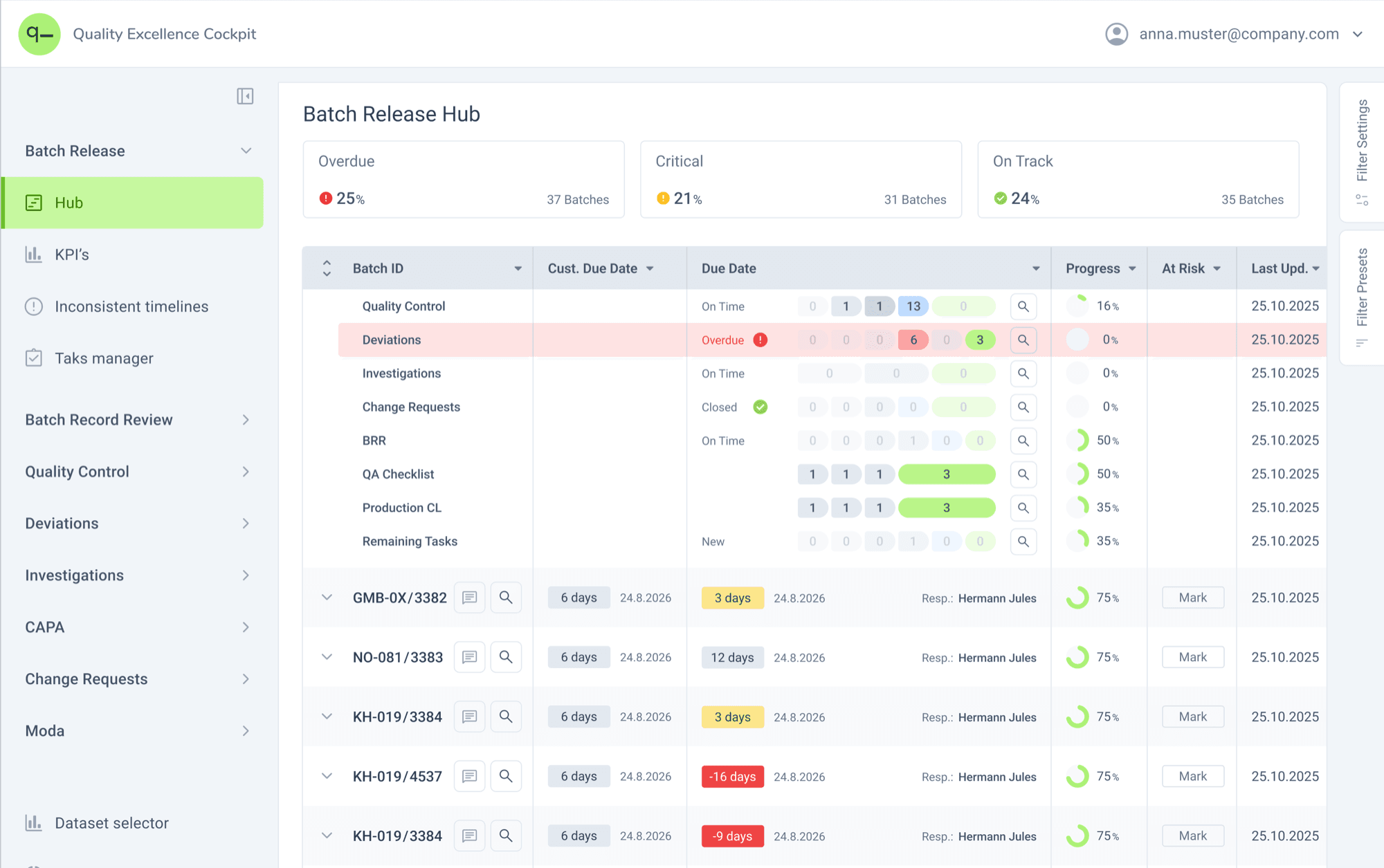Screen dimensions: 1384x868
Task: Click the magnifier in Deviations row
Action: click(x=1023, y=340)
